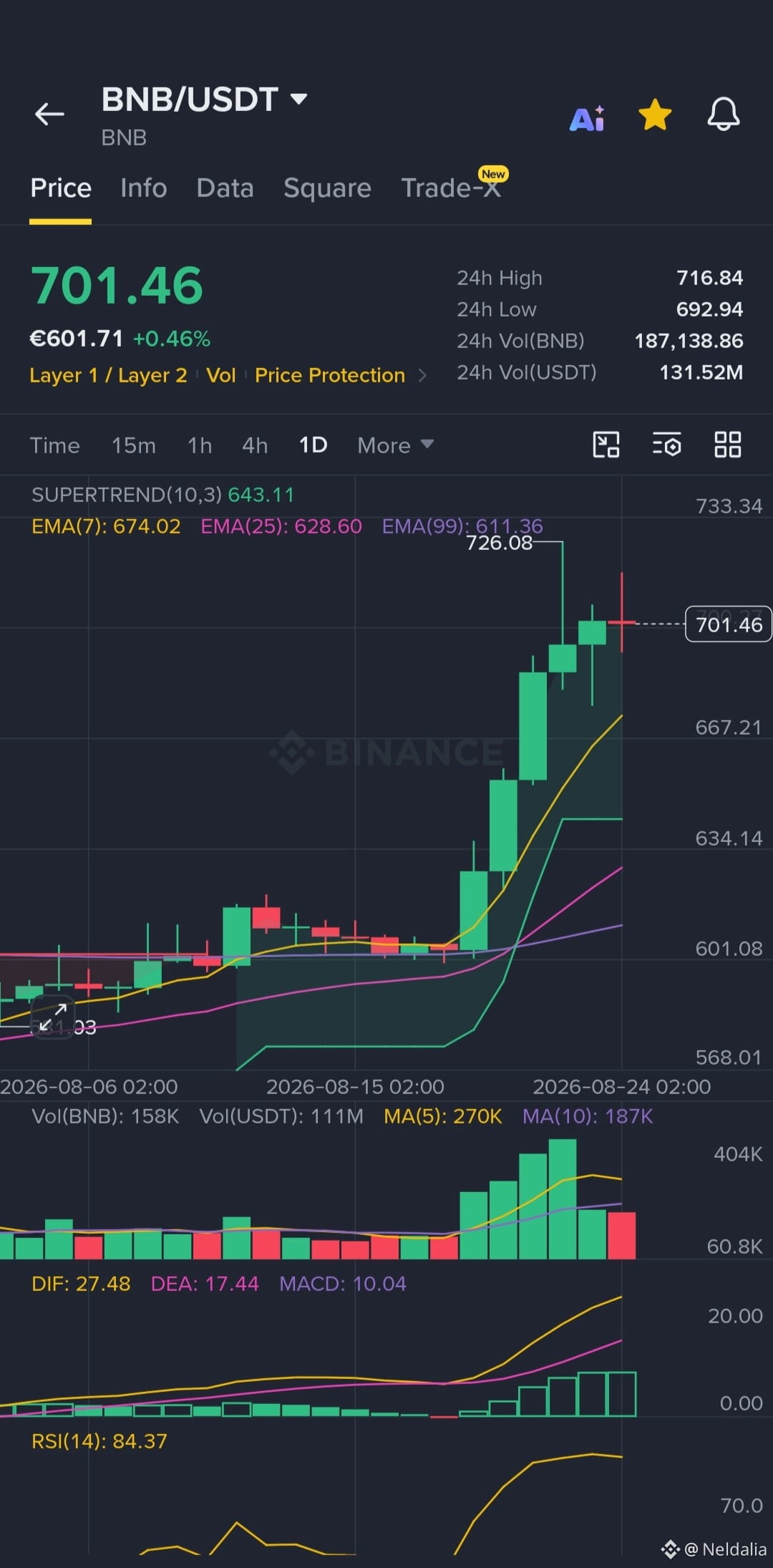The image size is (773, 1568).
Task: Open the Trade-X tab
Action: tap(451, 188)
